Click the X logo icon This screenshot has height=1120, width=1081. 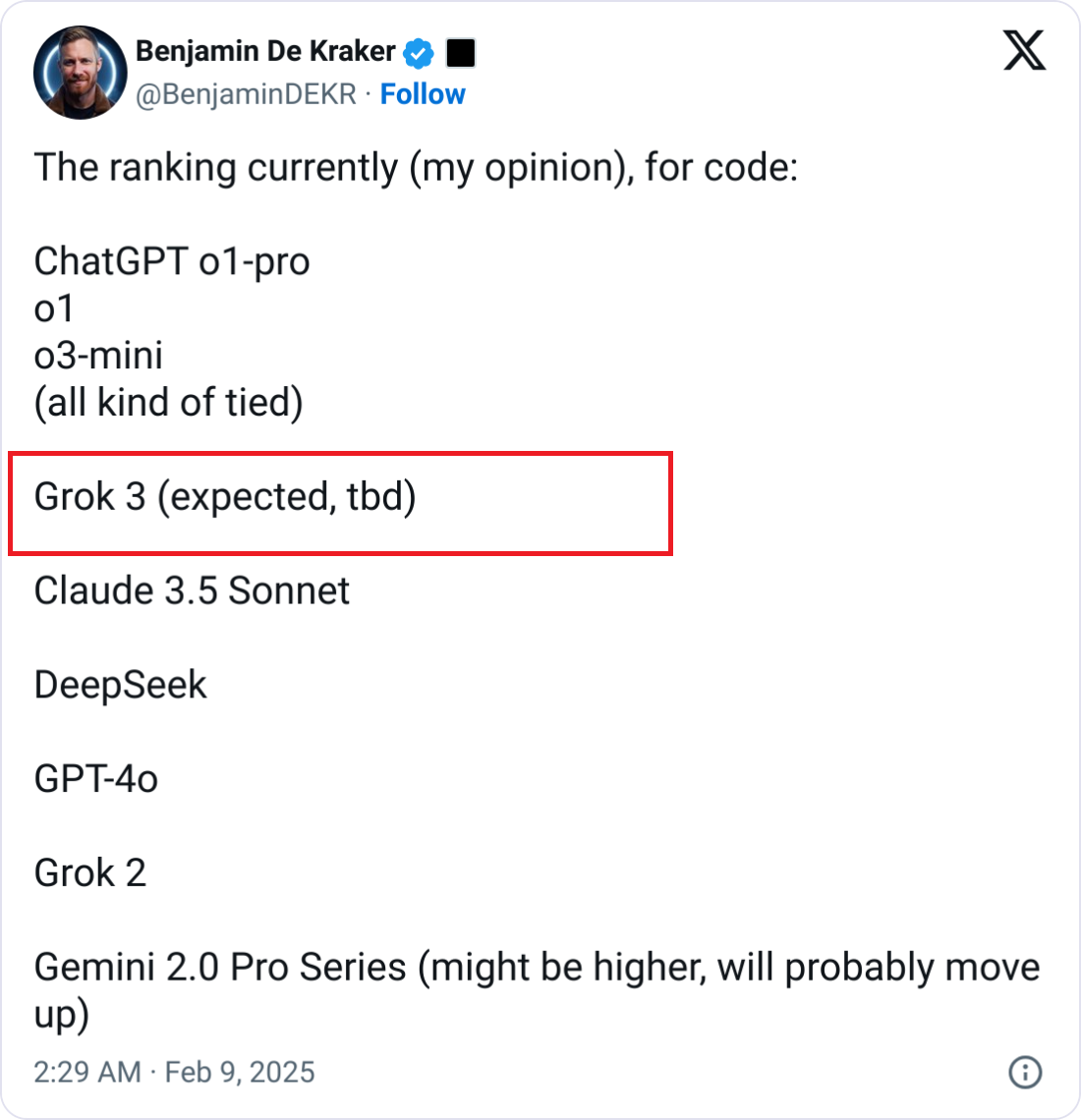pyautogui.click(x=1024, y=49)
